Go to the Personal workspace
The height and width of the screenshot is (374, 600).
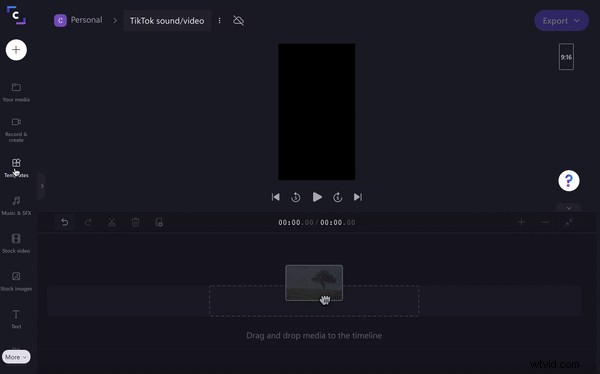(86, 20)
